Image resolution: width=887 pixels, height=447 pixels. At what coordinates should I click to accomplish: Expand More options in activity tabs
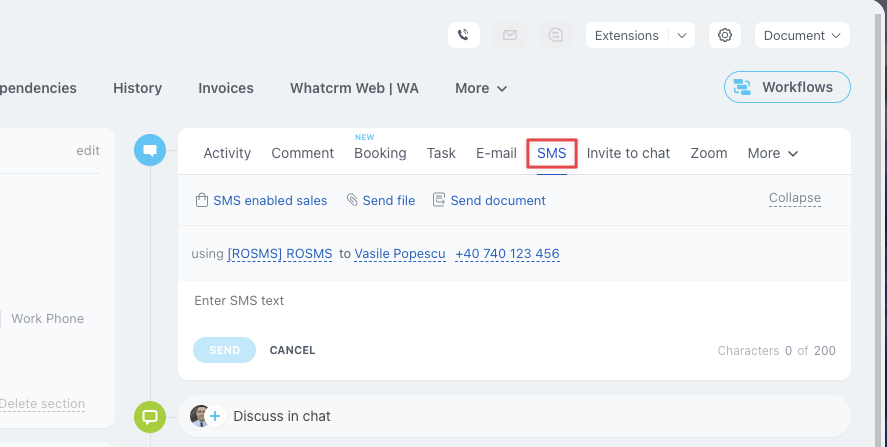pos(773,153)
